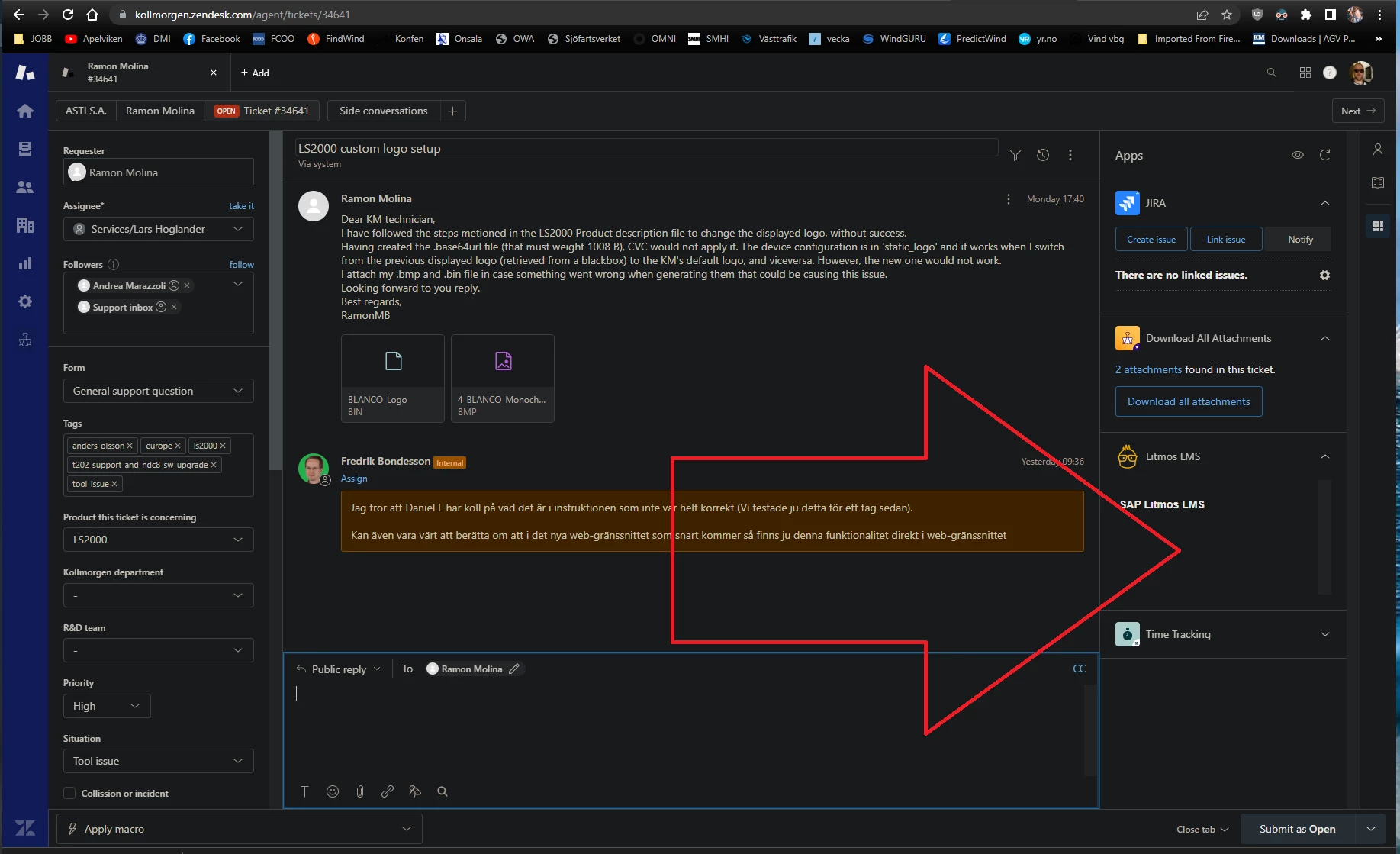Expand the Time Tracking app
Viewport: 1400px width, 854px height.
click(1325, 634)
